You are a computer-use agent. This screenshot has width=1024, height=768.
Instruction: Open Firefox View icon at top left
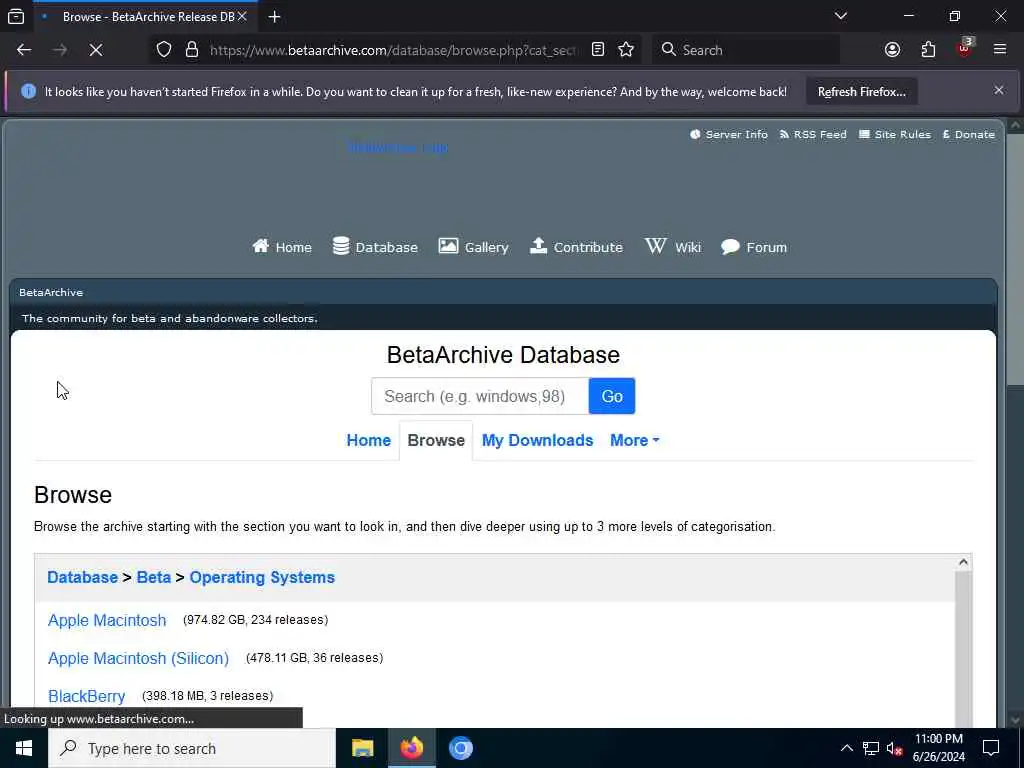click(x=16, y=17)
